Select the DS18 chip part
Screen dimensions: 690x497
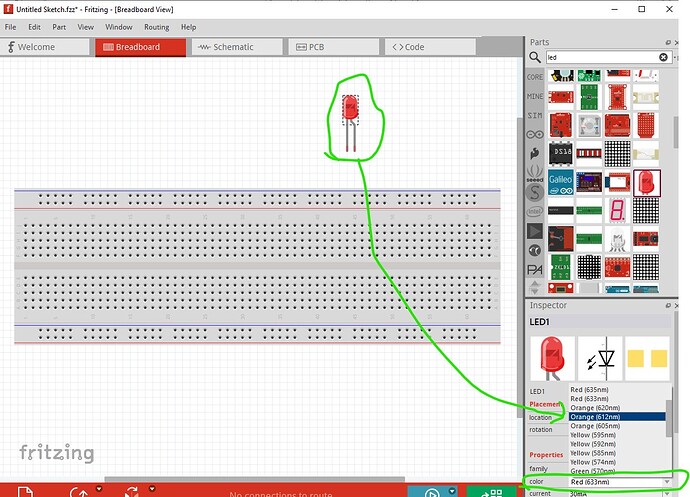point(561,154)
